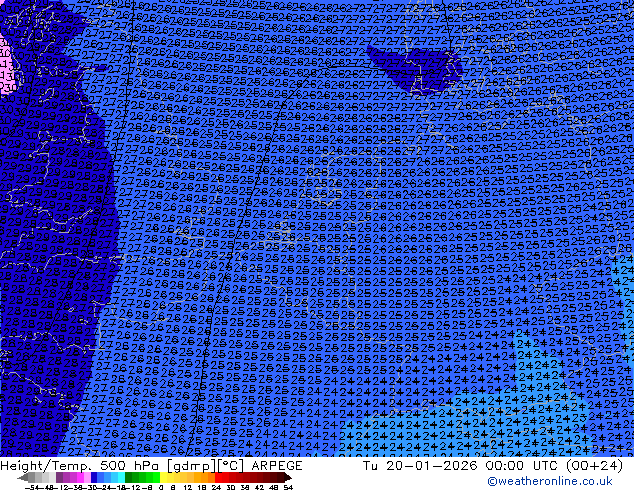Click the Height/Temp. 500 hPa title text
634x490 pixels.
[x=81, y=466]
